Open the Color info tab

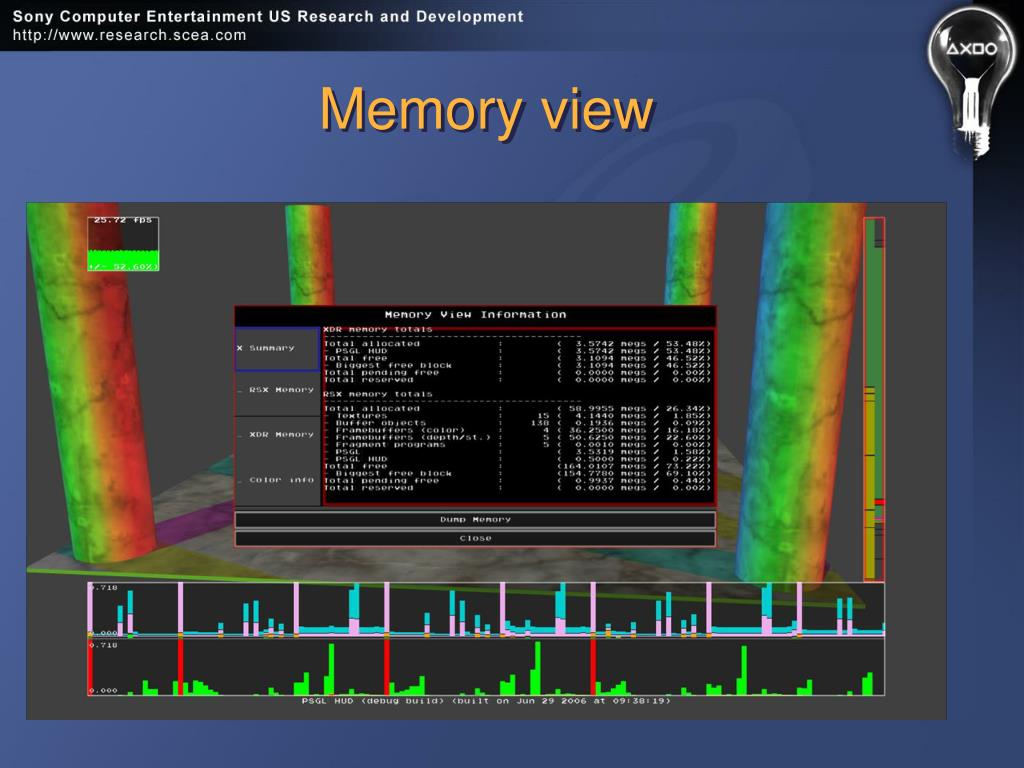[x=278, y=480]
